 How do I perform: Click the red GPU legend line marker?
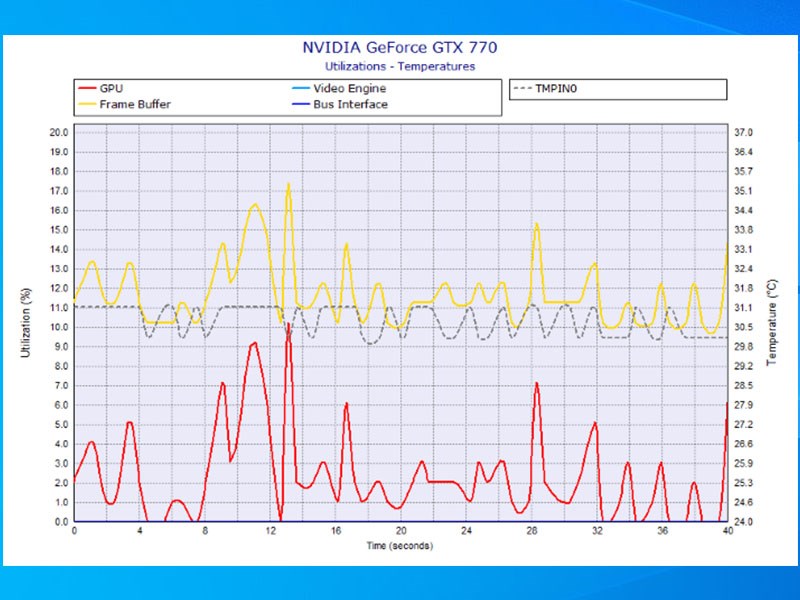point(87,89)
